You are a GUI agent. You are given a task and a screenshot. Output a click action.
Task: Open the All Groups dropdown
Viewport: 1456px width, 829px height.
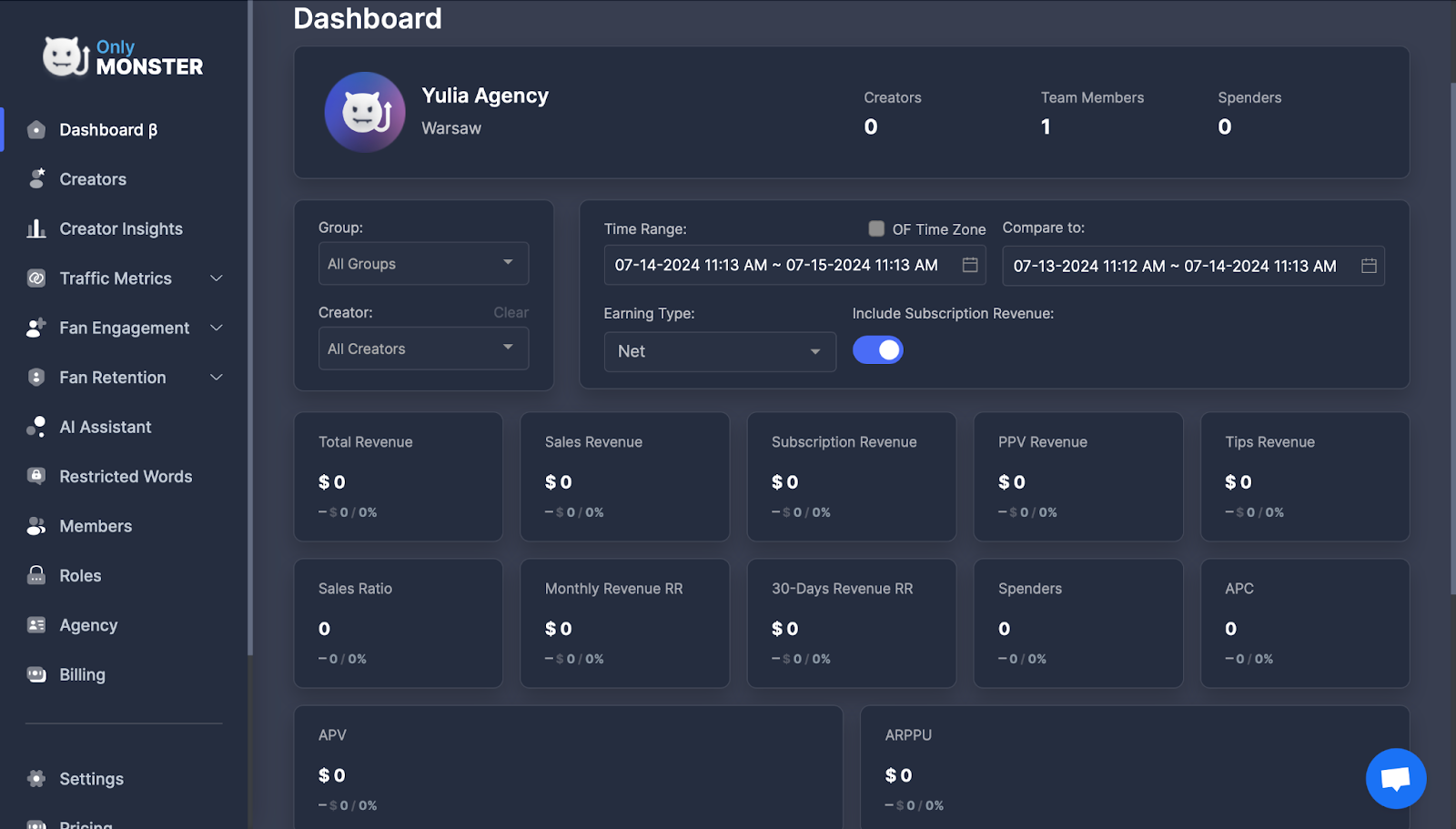tap(423, 264)
